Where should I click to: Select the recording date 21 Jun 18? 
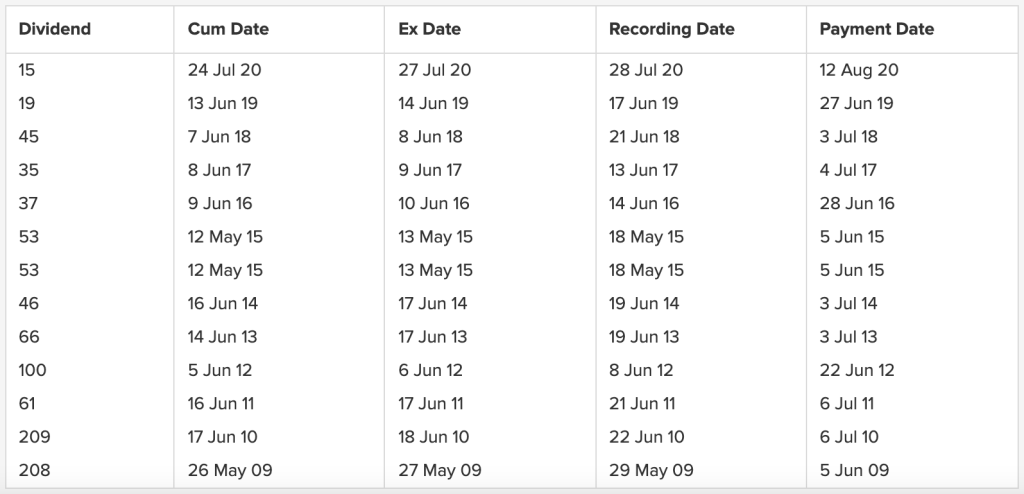(643, 137)
